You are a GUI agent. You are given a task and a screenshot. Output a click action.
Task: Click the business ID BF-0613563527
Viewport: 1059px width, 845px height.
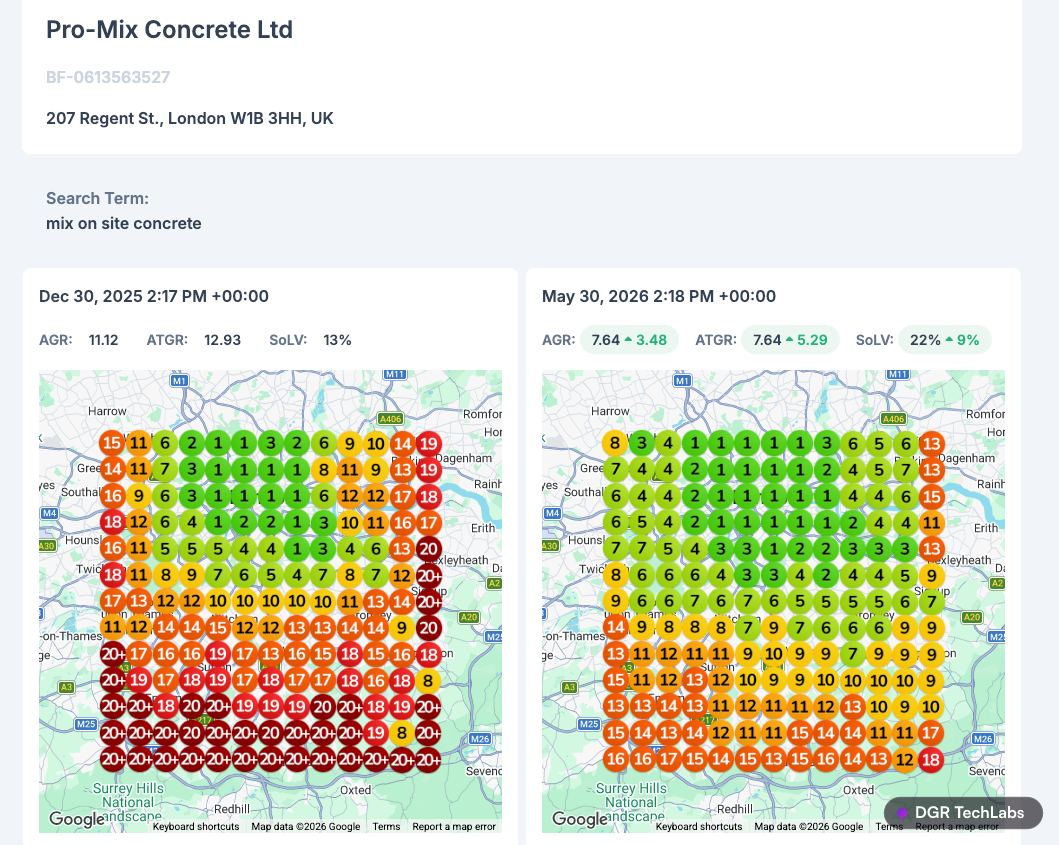108,77
